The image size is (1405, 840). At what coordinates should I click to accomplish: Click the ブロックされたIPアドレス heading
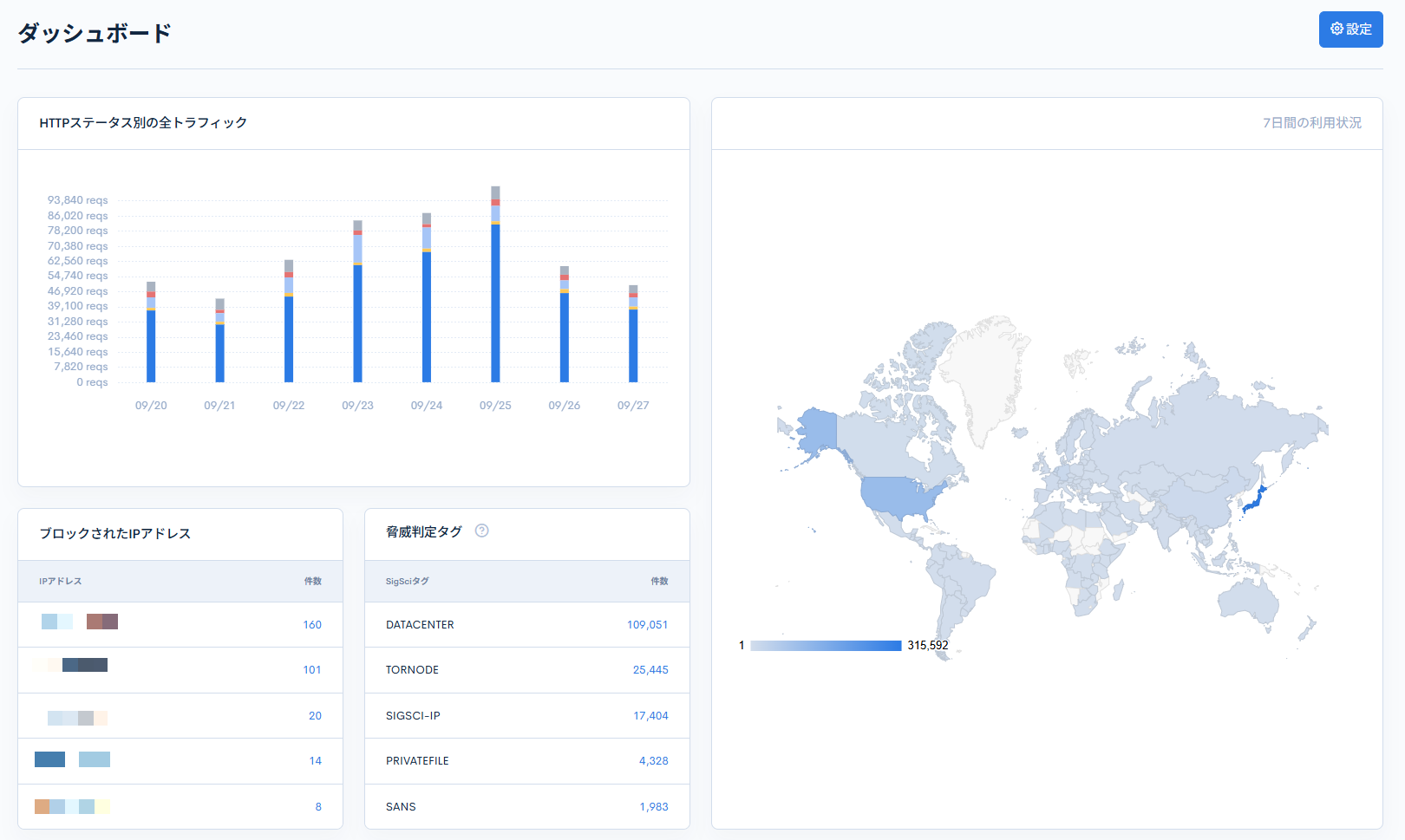click(114, 534)
